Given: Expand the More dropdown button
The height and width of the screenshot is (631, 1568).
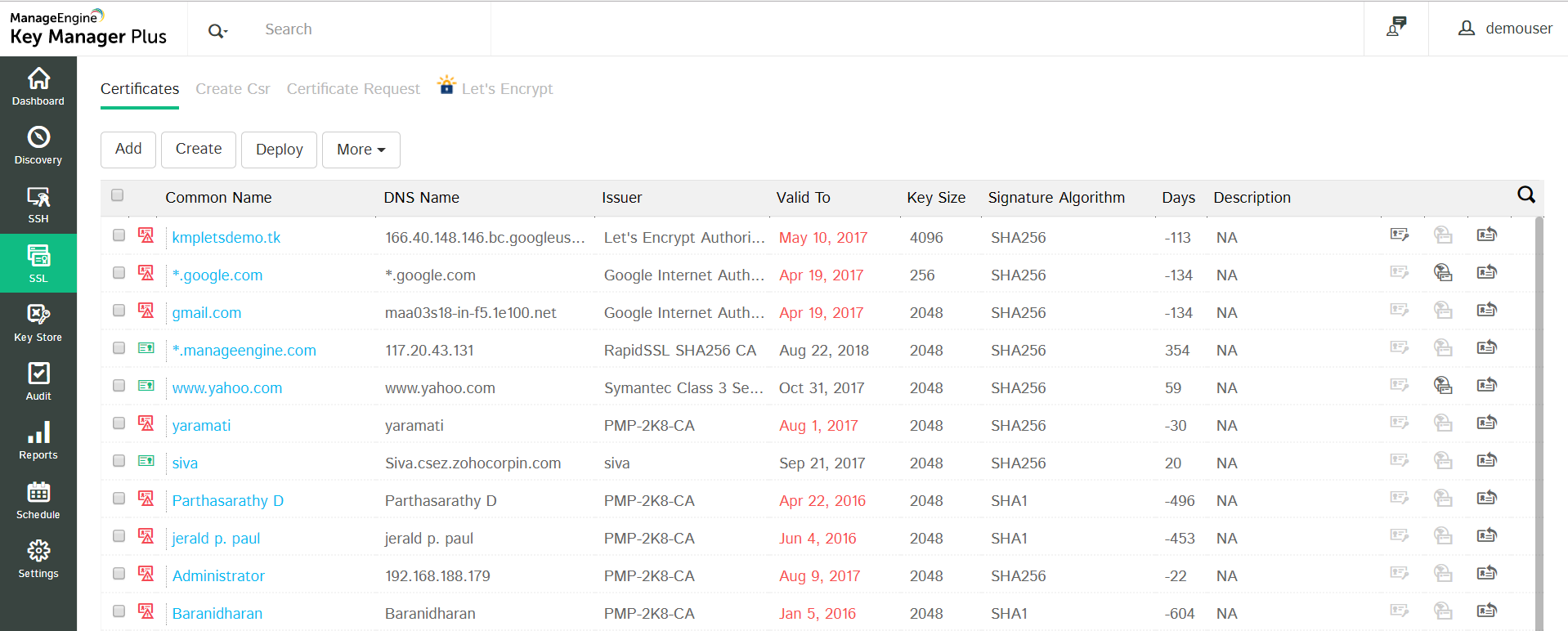Looking at the screenshot, I should (361, 150).
